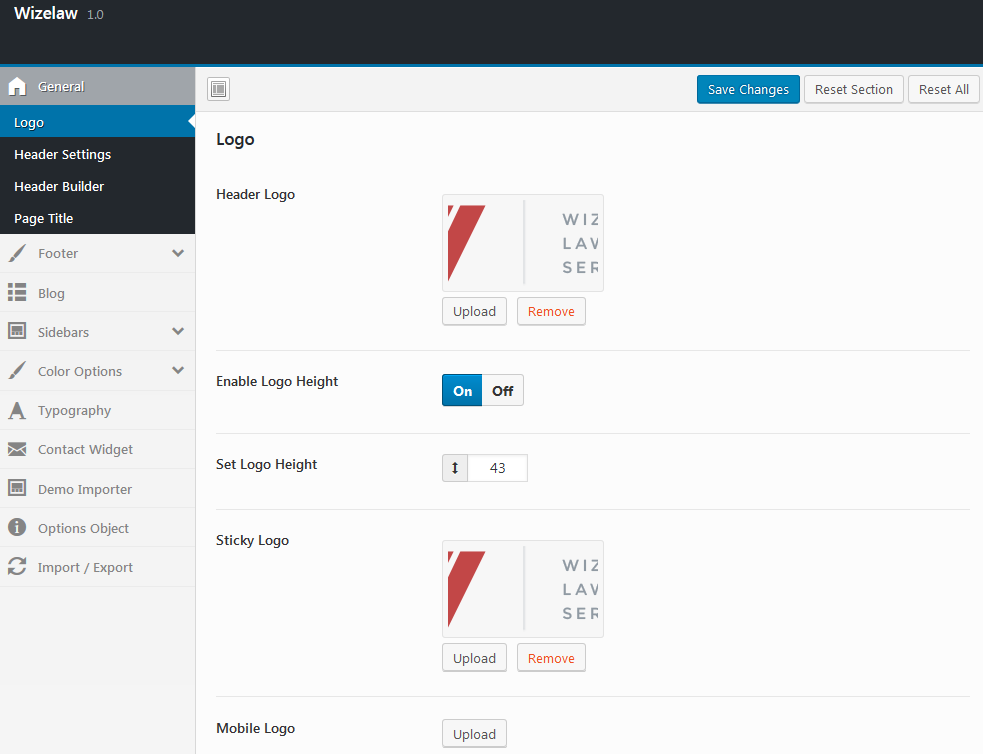Remove the Sticky Logo image
This screenshot has width=983, height=754.
point(551,658)
